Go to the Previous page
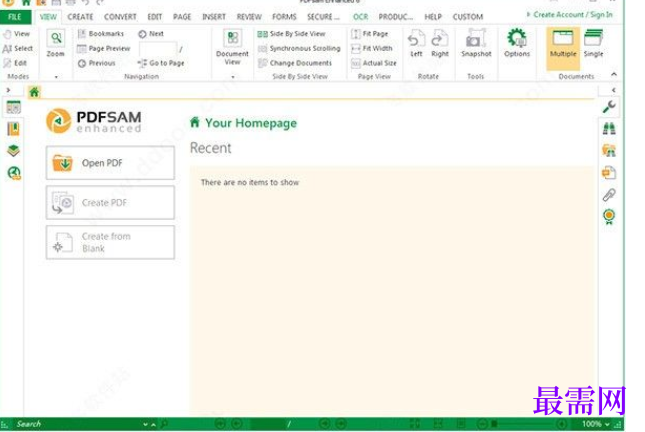Image resolution: width=645 pixels, height=432 pixels. point(97,63)
